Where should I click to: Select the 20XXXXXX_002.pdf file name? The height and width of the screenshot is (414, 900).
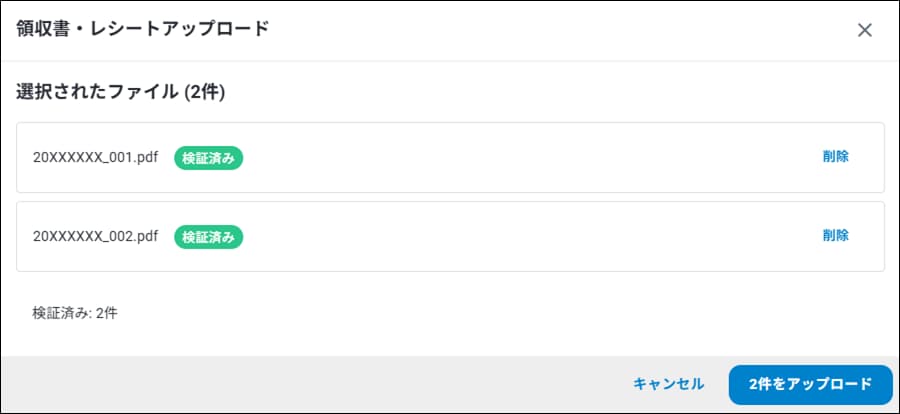click(x=96, y=237)
